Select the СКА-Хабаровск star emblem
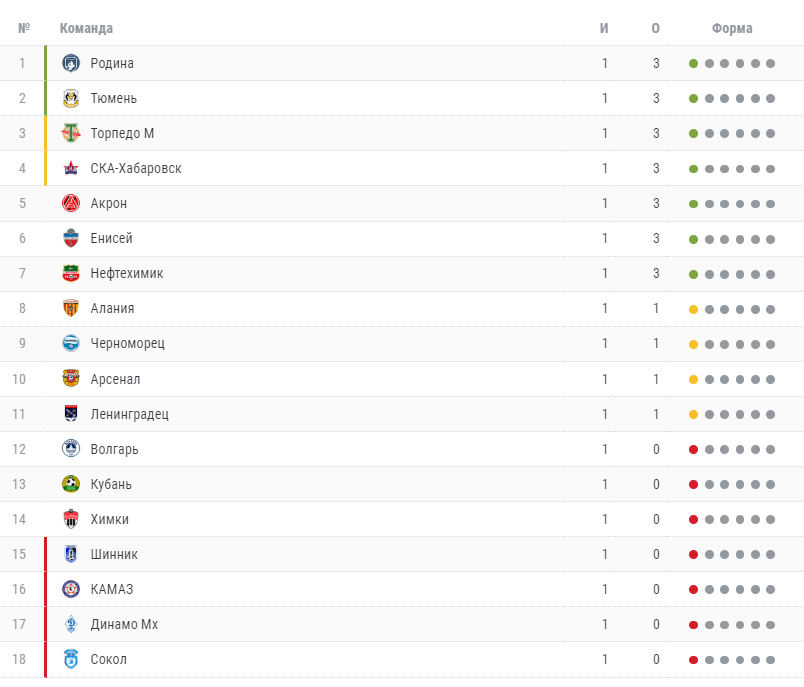 [71, 168]
